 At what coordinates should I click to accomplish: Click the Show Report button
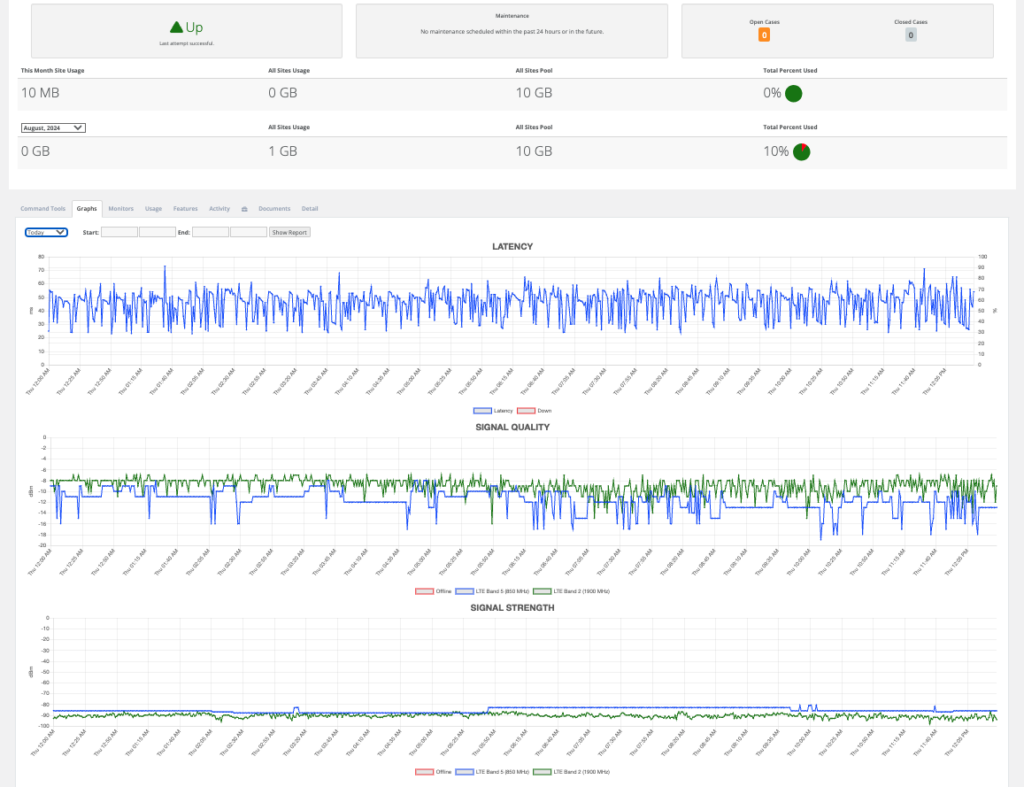pos(289,231)
